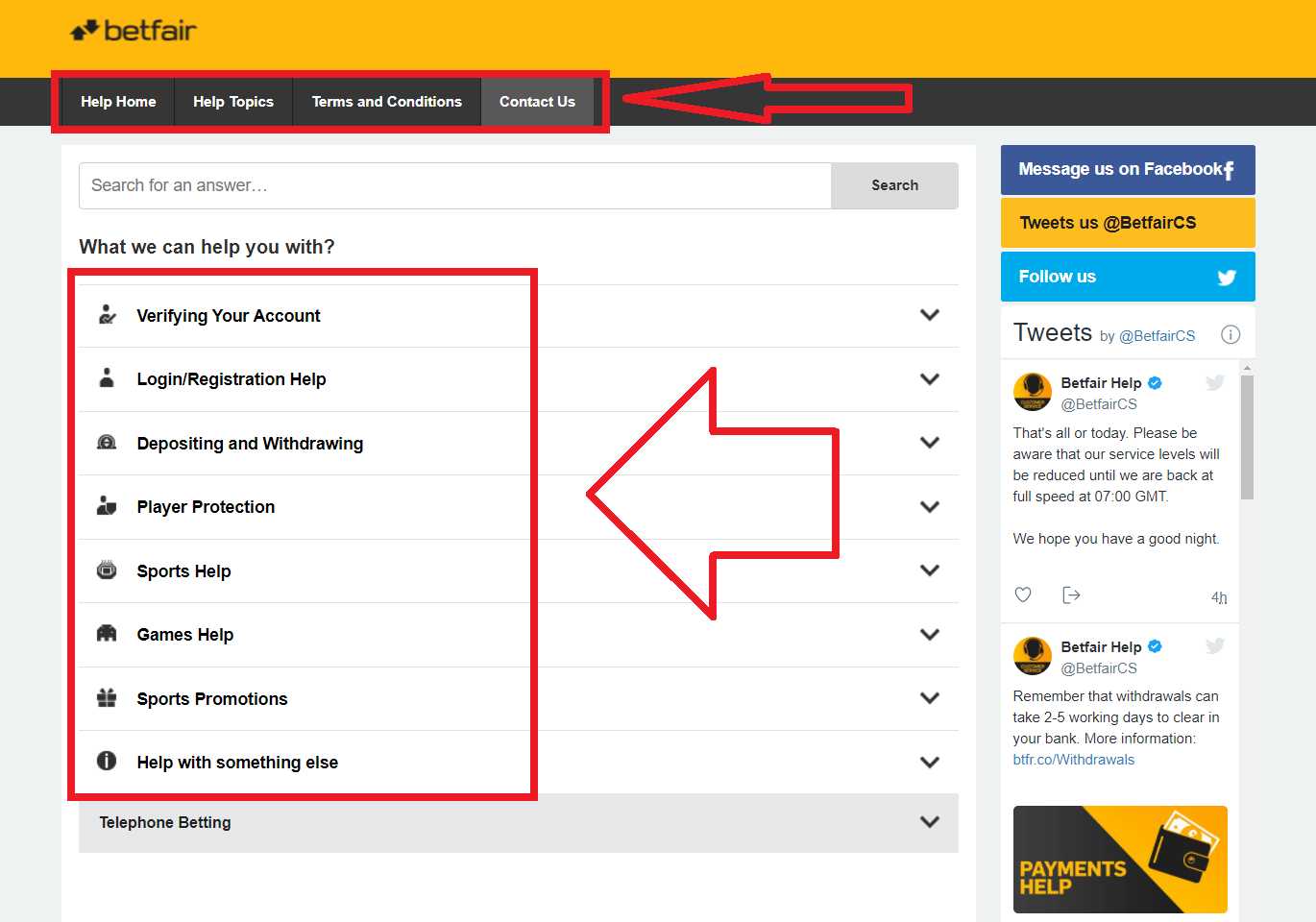Click the Search button
The width and height of the screenshot is (1316, 922).
(894, 185)
